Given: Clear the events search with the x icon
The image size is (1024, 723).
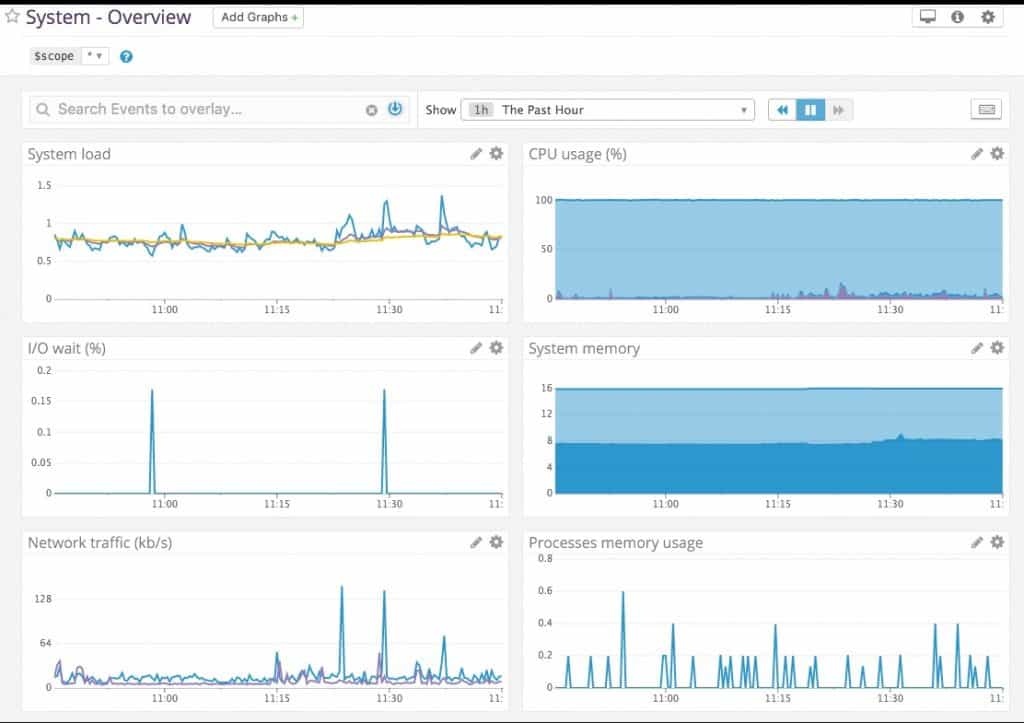Looking at the screenshot, I should tap(372, 110).
